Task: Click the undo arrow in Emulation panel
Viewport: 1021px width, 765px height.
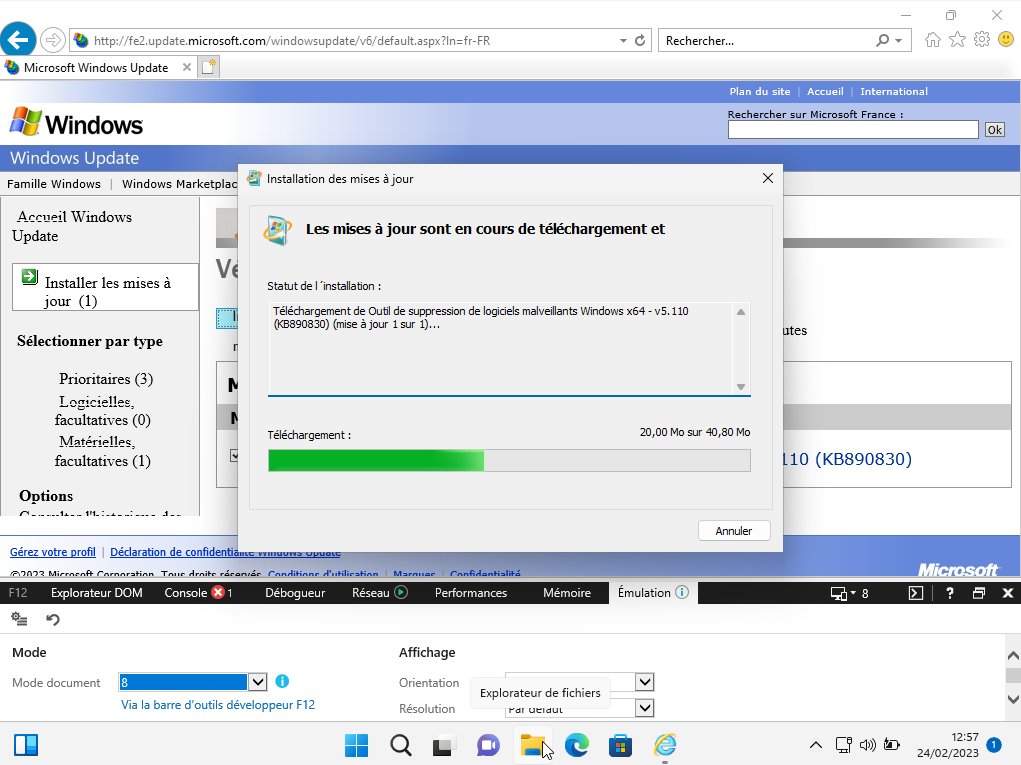Action: point(53,619)
